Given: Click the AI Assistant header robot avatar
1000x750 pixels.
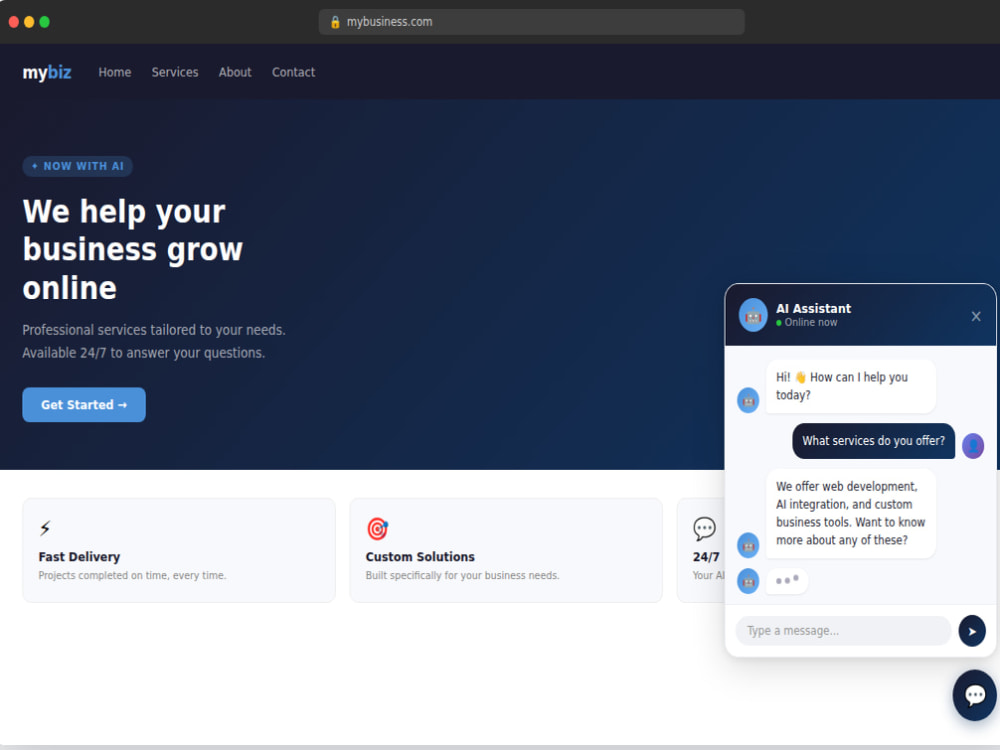Looking at the screenshot, I should (x=753, y=315).
